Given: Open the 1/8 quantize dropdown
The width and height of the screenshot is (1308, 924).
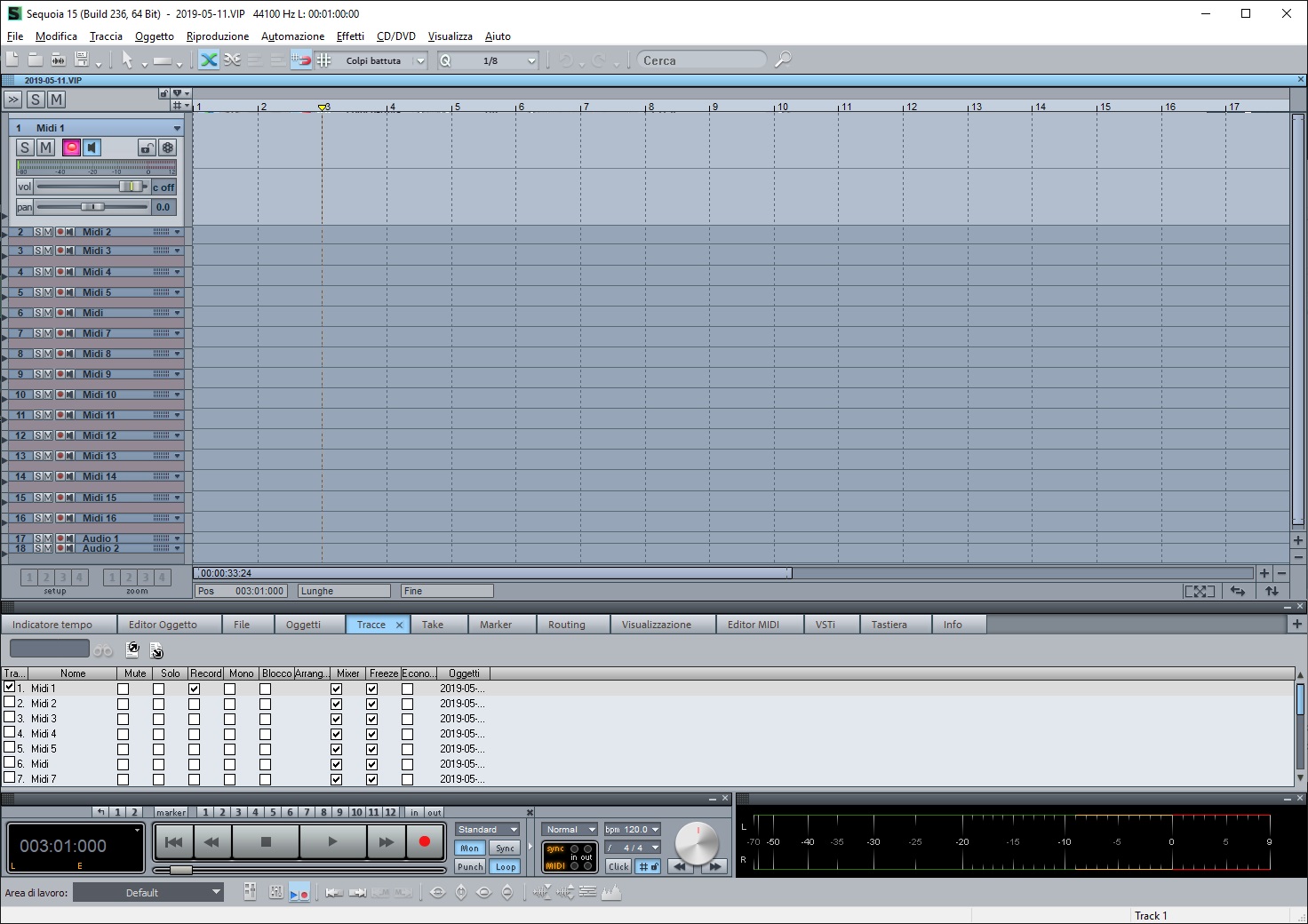Looking at the screenshot, I should click(x=531, y=61).
